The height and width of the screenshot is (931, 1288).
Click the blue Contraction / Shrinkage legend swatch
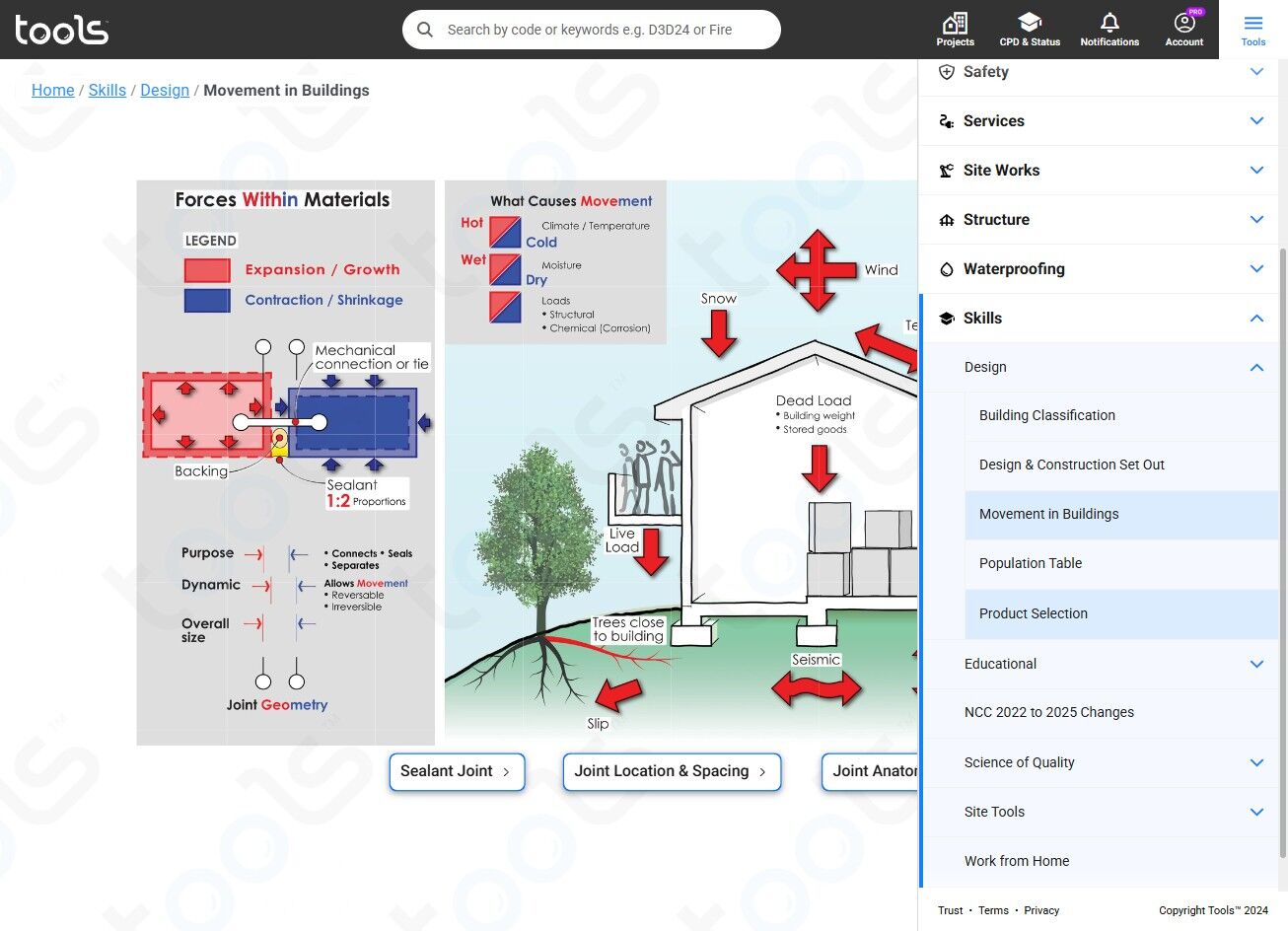click(x=207, y=300)
